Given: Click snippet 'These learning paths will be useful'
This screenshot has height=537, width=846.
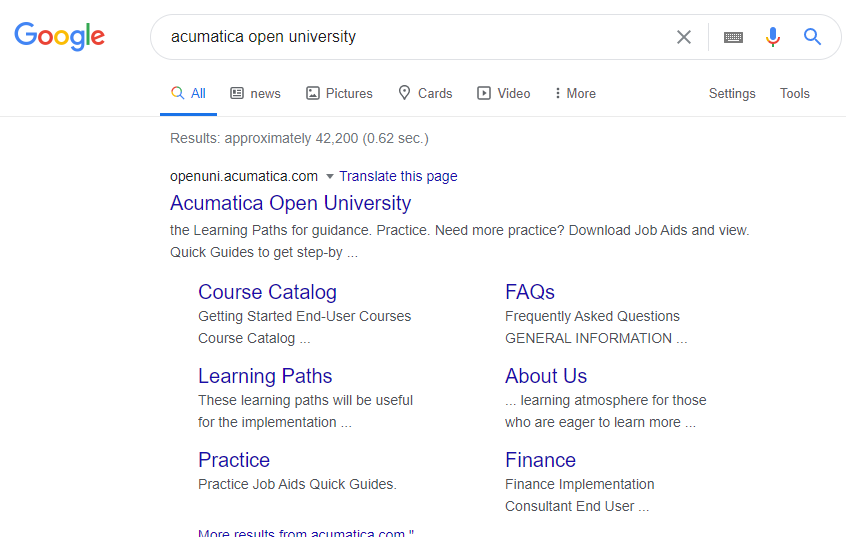Looking at the screenshot, I should [305, 400].
